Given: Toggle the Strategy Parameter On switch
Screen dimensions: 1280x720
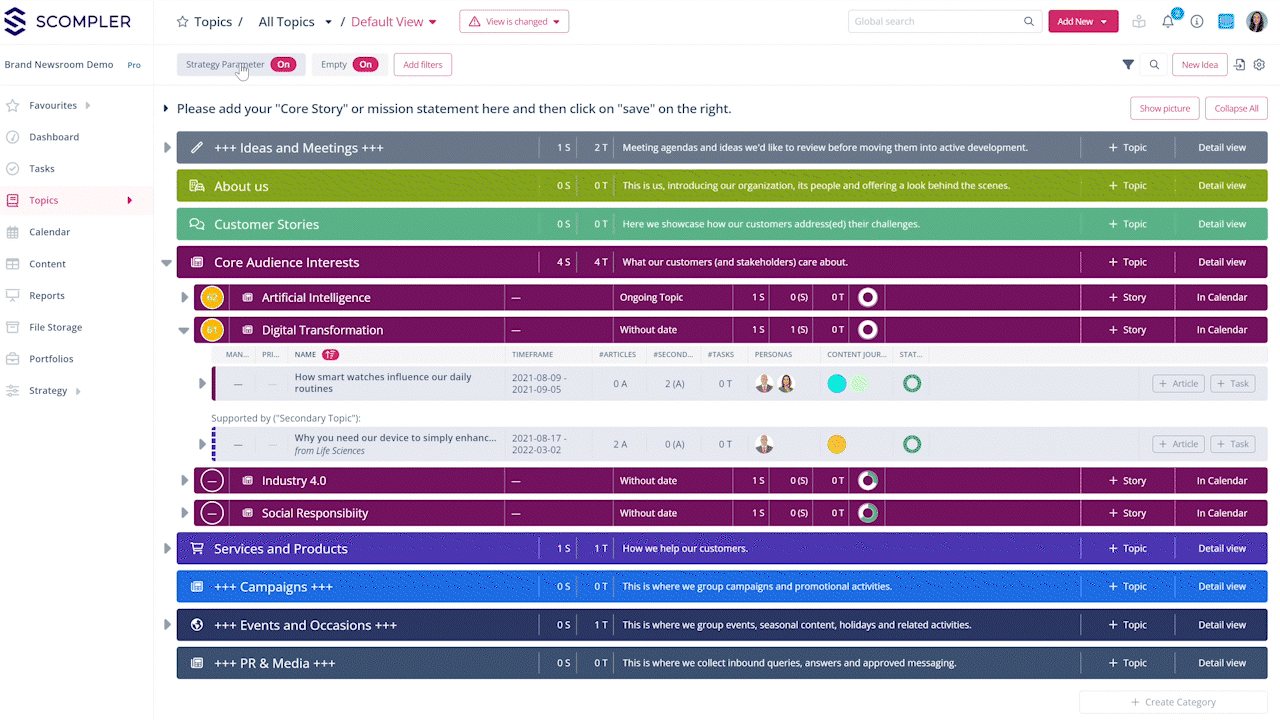Looking at the screenshot, I should (x=283, y=65).
